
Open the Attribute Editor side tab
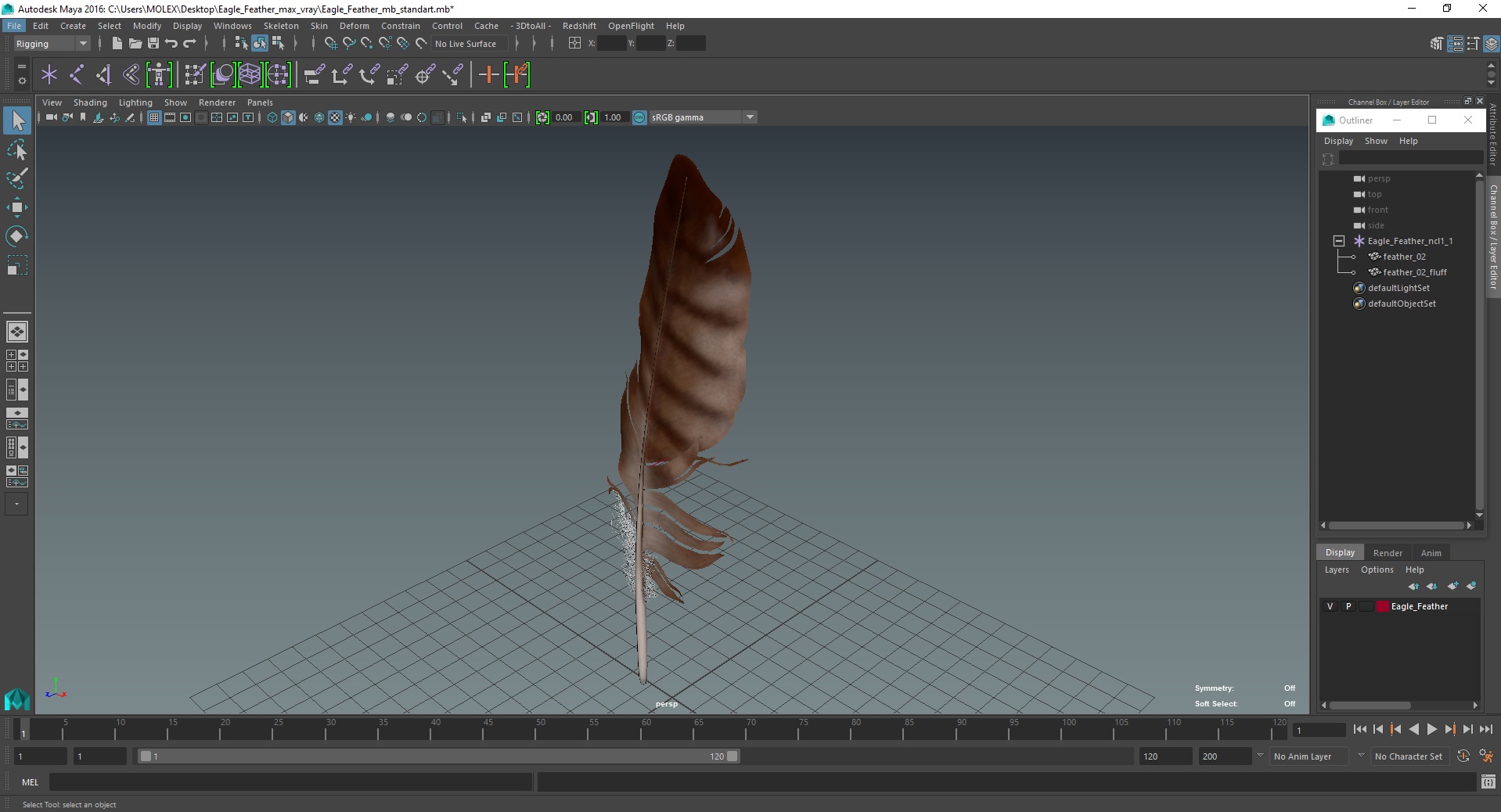tap(1492, 135)
